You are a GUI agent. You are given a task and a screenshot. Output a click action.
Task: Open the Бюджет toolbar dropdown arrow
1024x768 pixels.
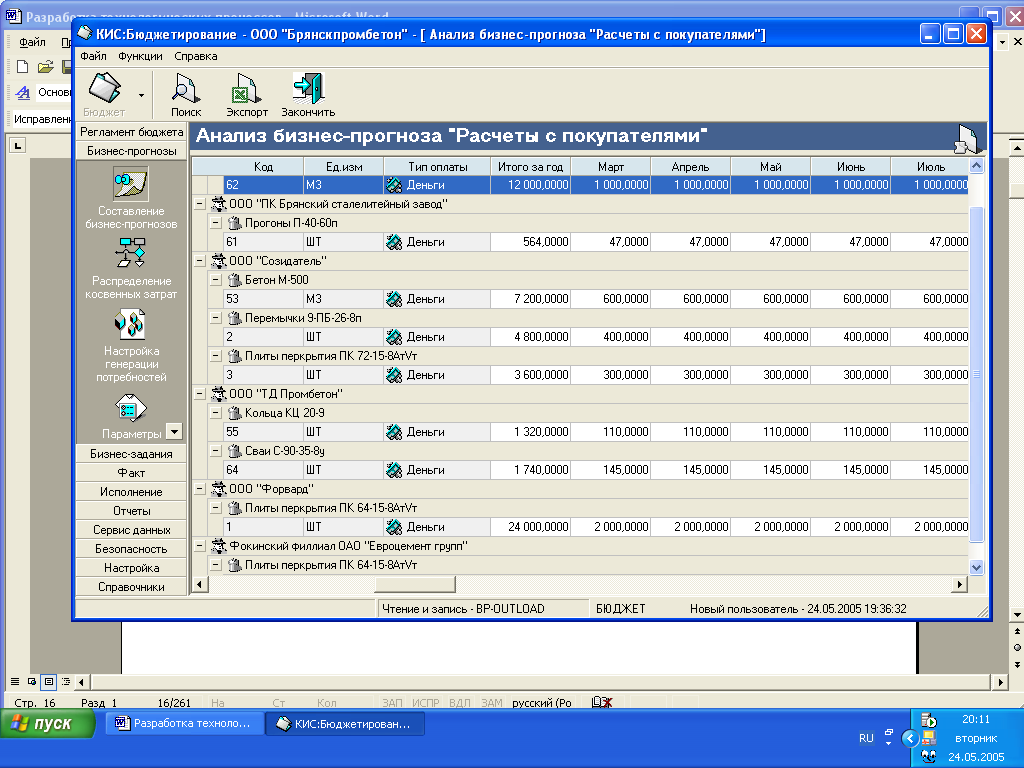tap(141, 95)
